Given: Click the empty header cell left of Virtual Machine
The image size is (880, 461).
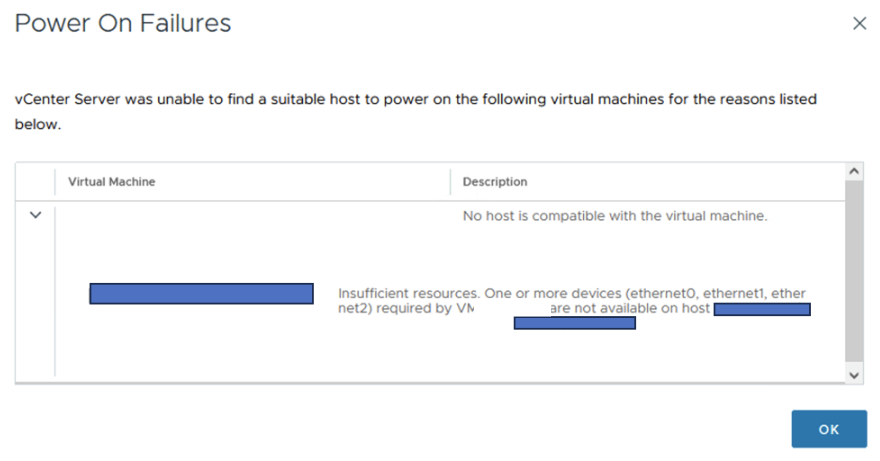Looking at the screenshot, I should coord(35,182).
